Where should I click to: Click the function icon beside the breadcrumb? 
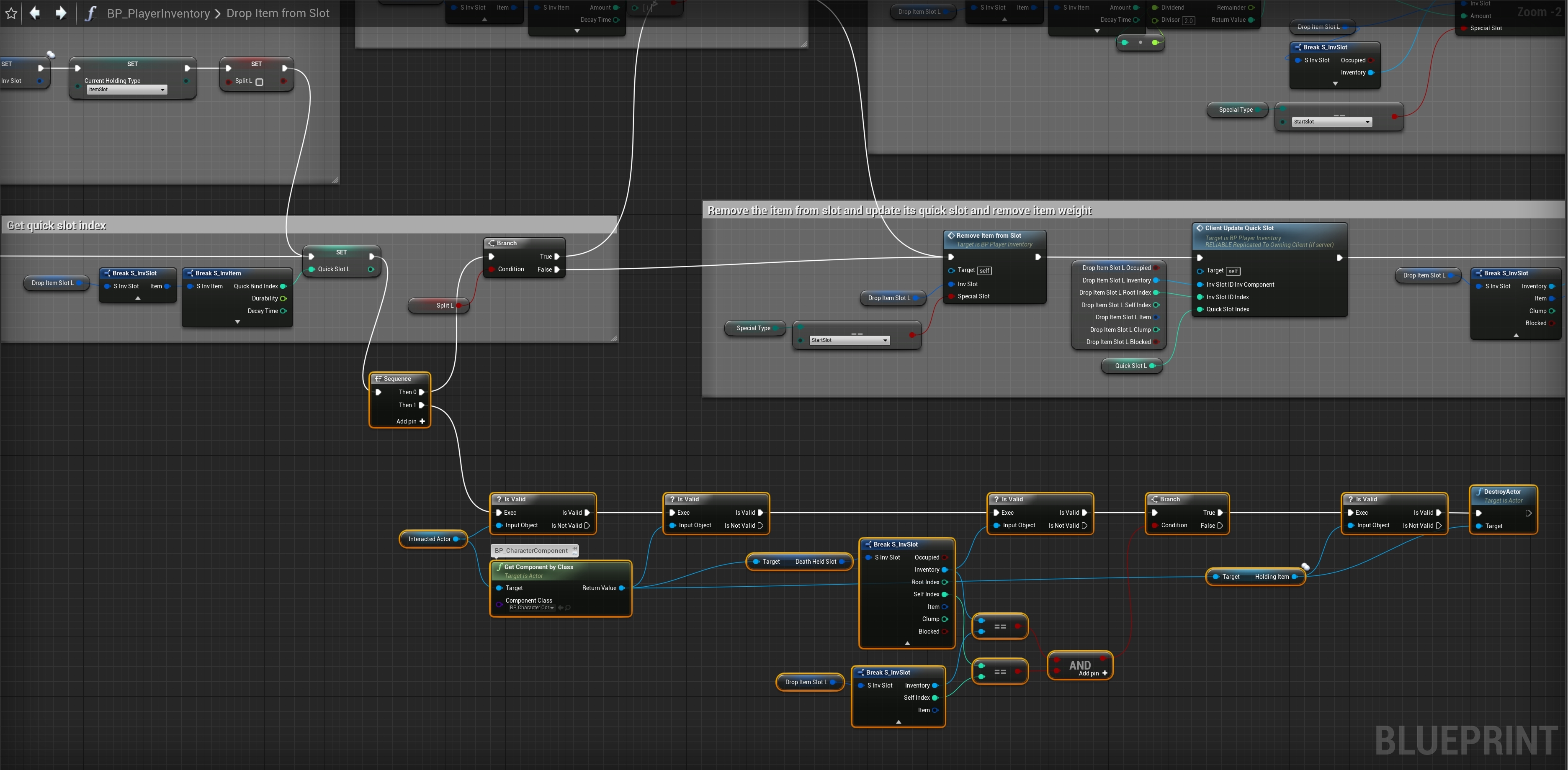click(x=90, y=13)
